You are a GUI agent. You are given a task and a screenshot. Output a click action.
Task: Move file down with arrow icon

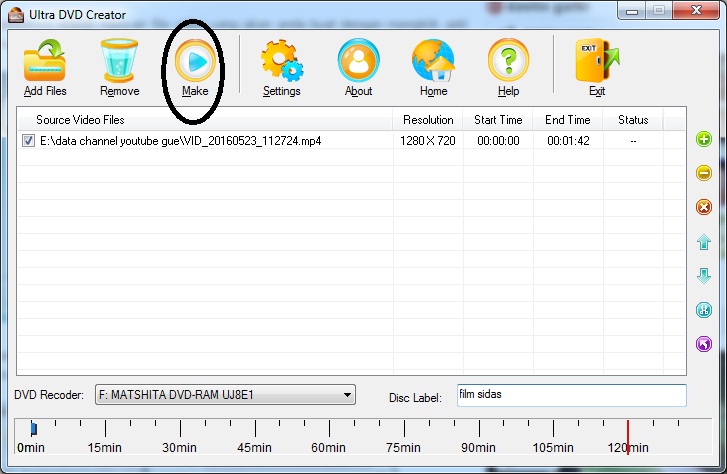coord(704,275)
